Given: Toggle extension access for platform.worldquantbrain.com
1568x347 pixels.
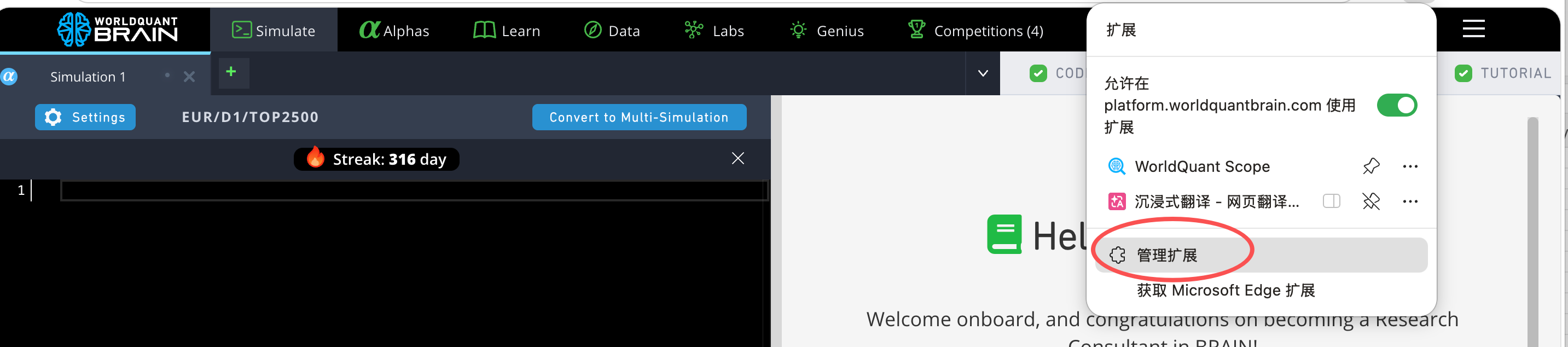Looking at the screenshot, I should pos(1396,105).
